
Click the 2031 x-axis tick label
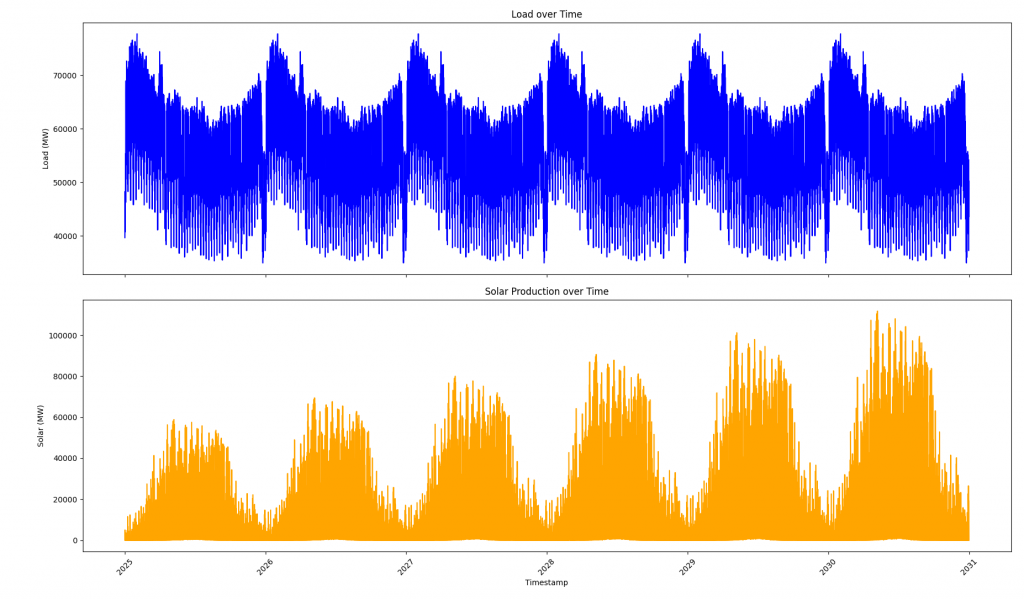[x=968, y=566]
